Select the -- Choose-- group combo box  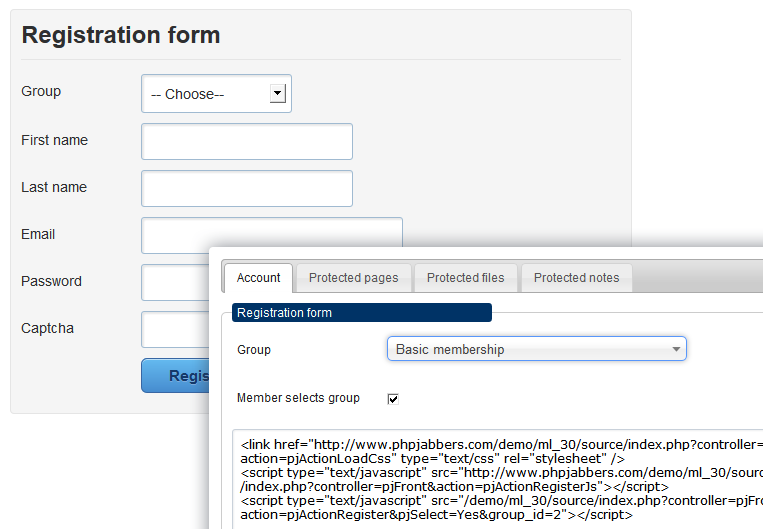[x=217, y=93]
